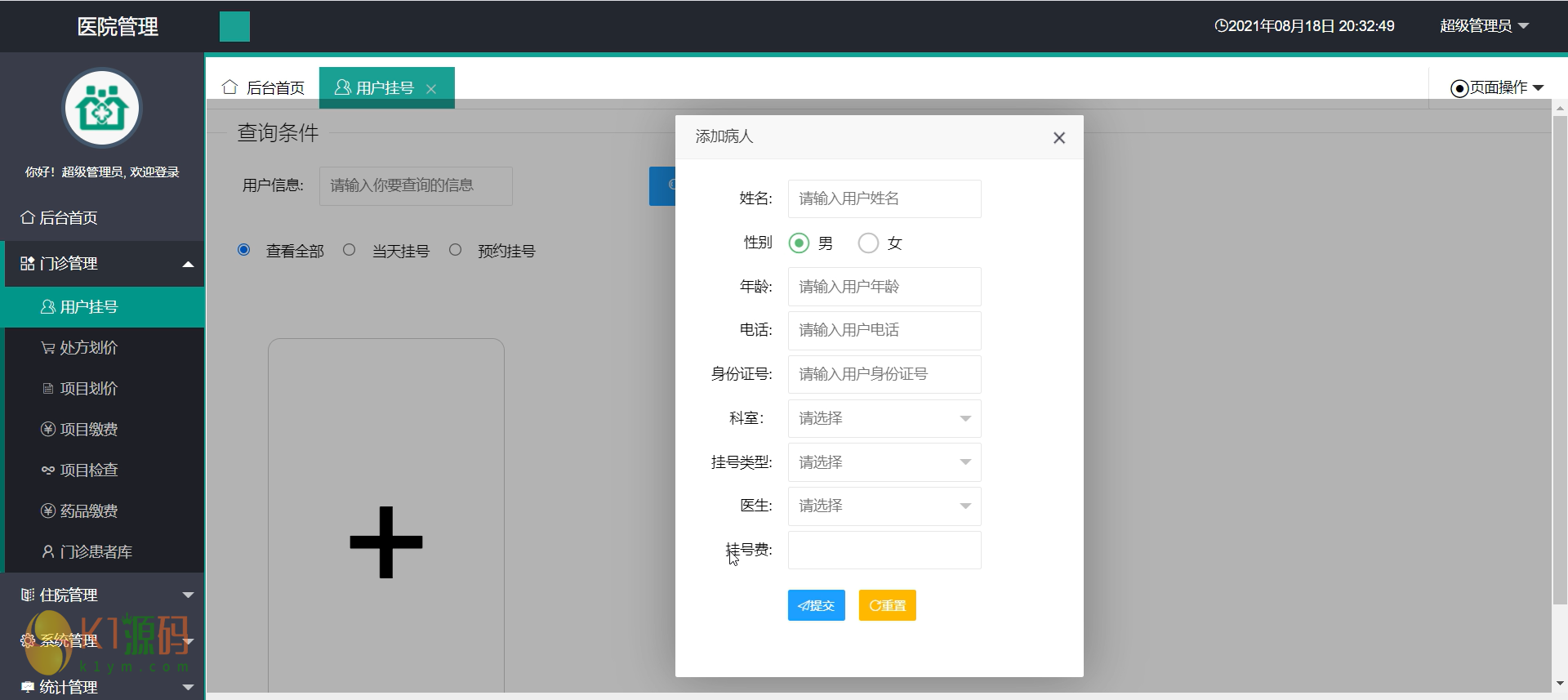Click the teal sidebar collapse square icon

coord(234,27)
